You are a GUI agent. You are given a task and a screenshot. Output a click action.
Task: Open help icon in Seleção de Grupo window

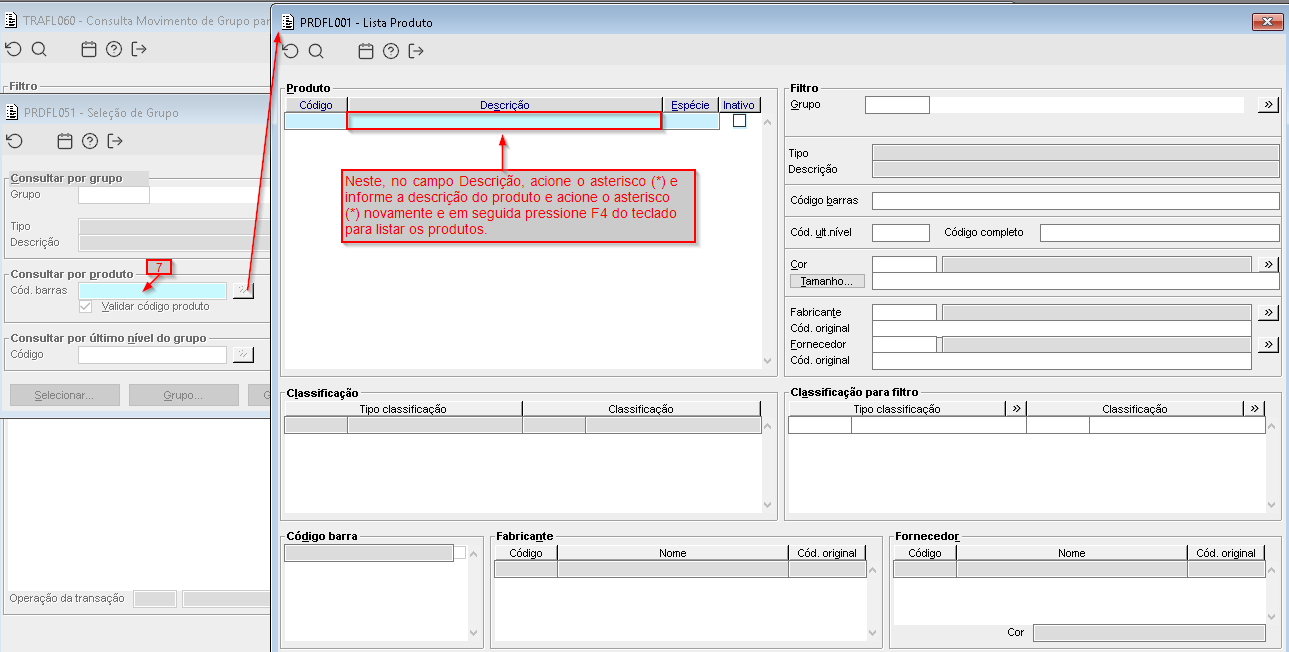click(x=90, y=141)
